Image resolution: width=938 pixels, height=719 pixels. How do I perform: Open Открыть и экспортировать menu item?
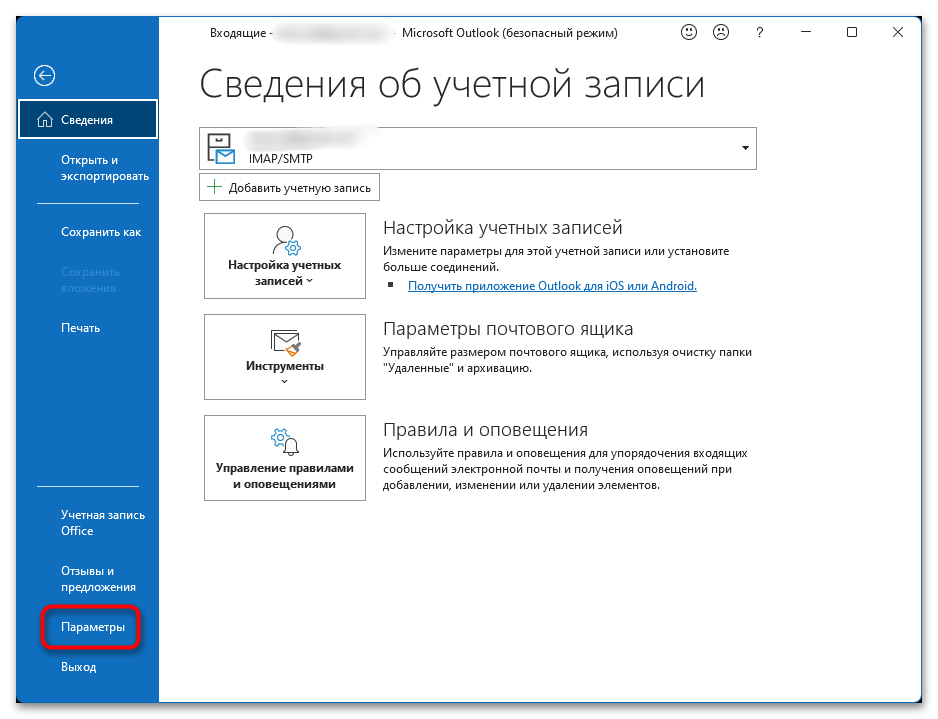tap(105, 168)
